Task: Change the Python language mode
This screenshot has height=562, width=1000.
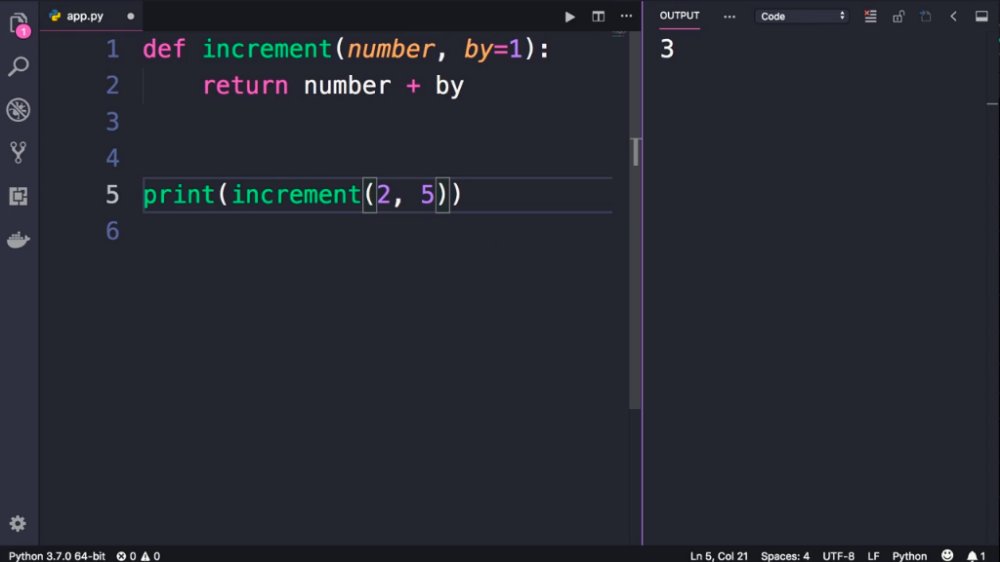Action: 909,556
